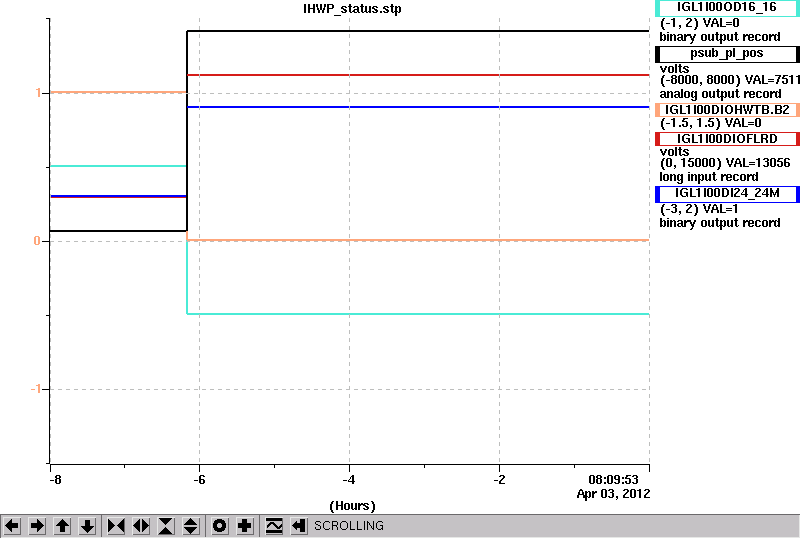Click the plus cross icon in the toolbar
Image resolution: width=800 pixels, height=538 pixels.
pos(245,526)
